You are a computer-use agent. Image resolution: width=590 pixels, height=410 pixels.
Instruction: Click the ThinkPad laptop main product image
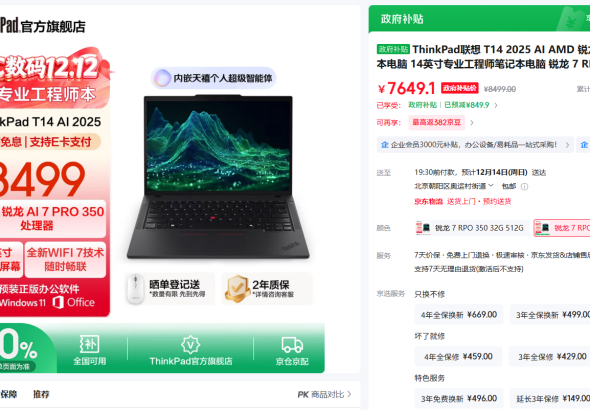pos(218,177)
